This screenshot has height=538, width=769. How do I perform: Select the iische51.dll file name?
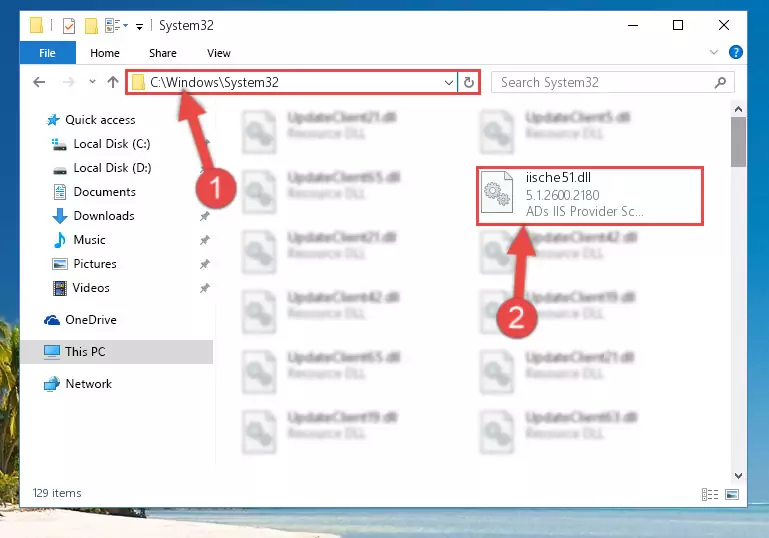[558, 178]
